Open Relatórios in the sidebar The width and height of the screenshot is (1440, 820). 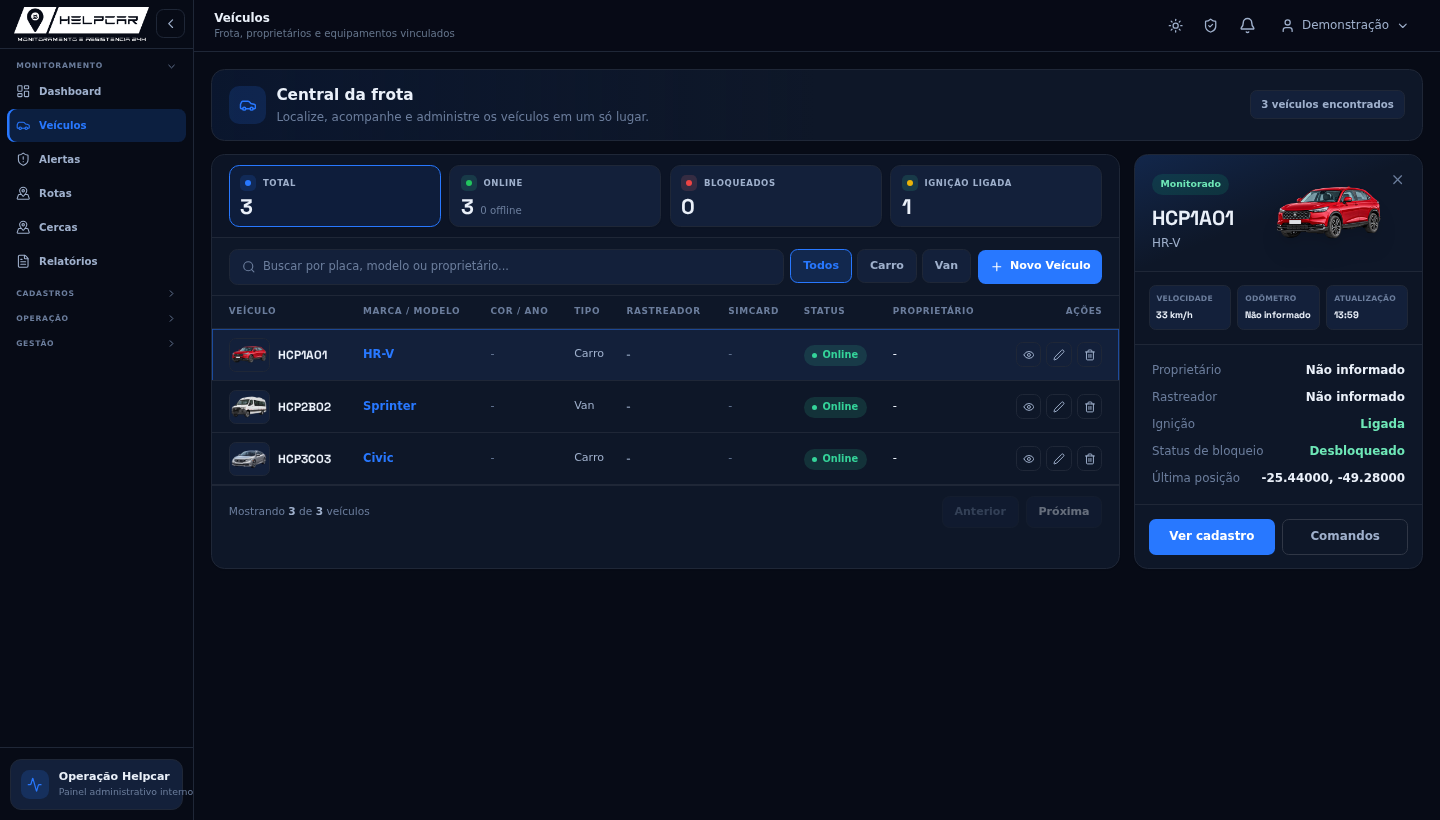coord(96,262)
